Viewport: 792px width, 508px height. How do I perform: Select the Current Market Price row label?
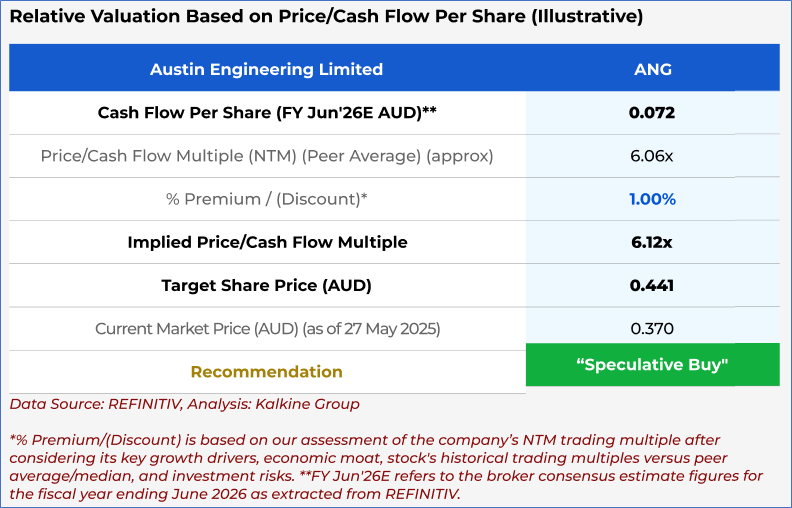pyautogui.click(x=266, y=328)
